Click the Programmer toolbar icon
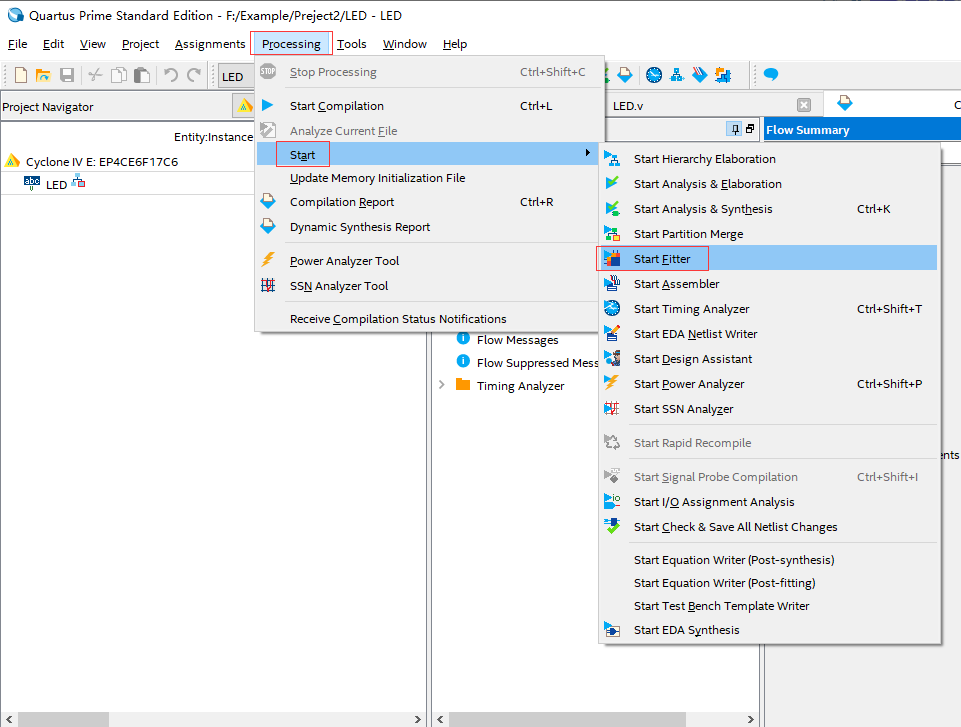961x727 pixels. [699, 75]
